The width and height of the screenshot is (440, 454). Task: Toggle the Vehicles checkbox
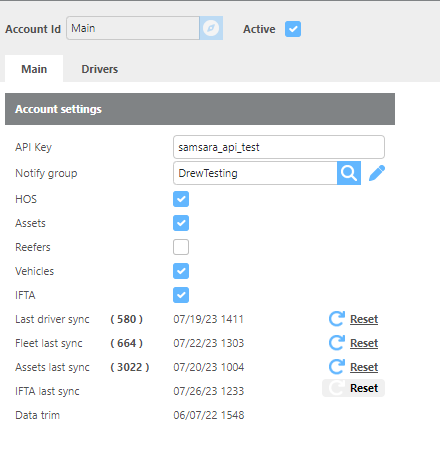[181, 271]
